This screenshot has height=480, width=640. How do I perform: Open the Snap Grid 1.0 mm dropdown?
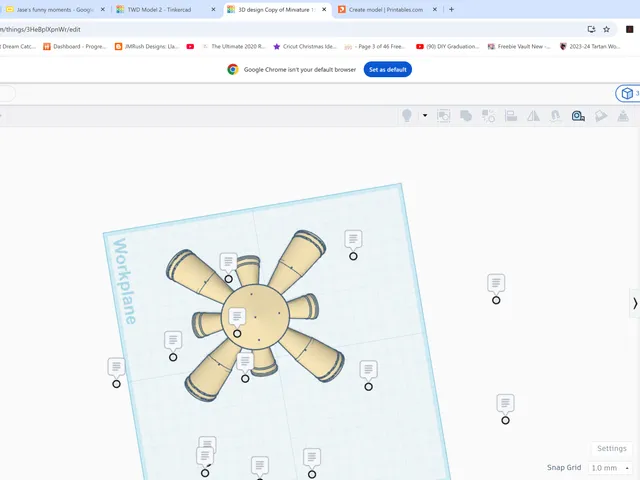point(609,468)
